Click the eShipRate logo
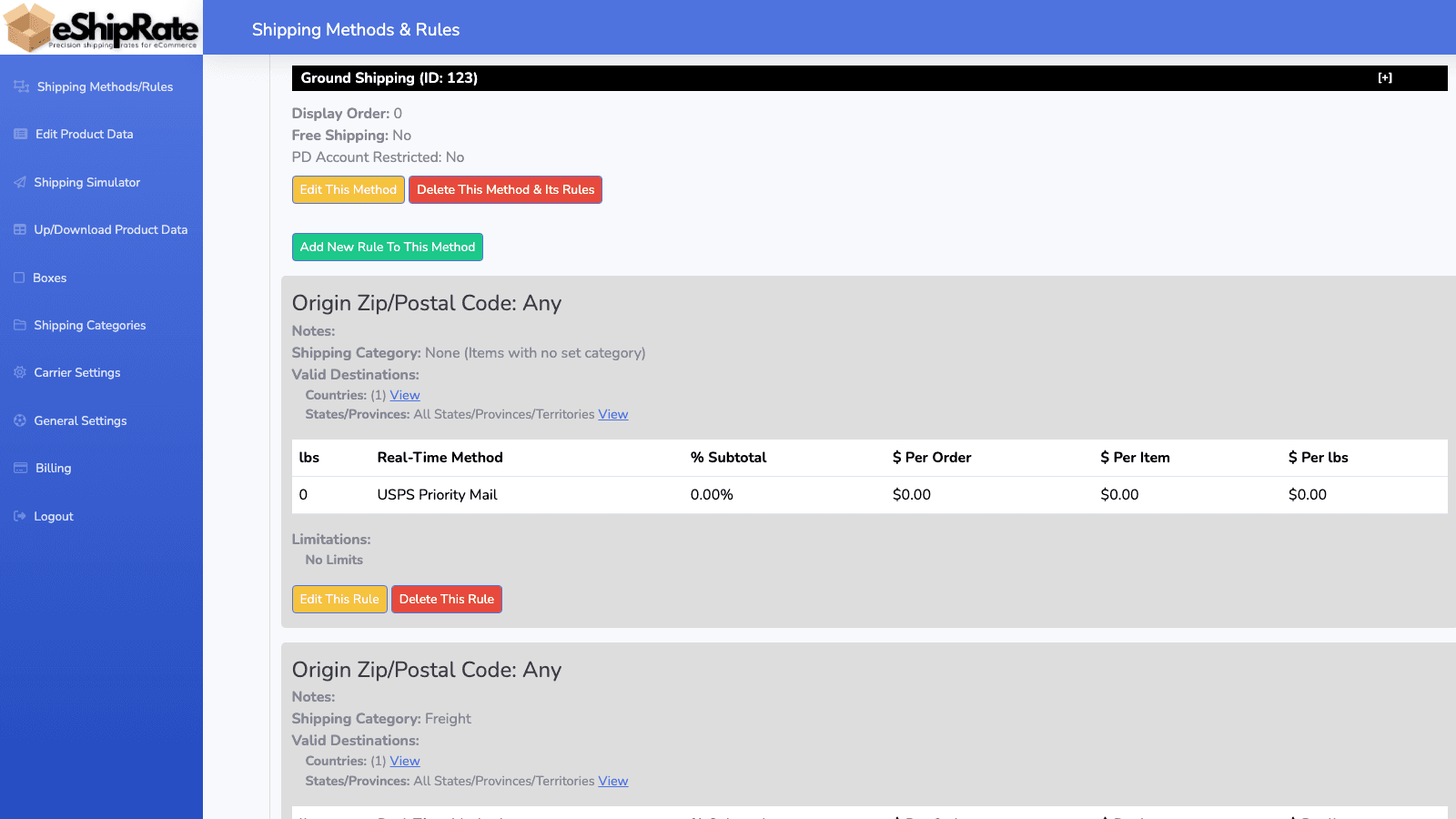This screenshot has width=1456, height=819. tap(101, 27)
